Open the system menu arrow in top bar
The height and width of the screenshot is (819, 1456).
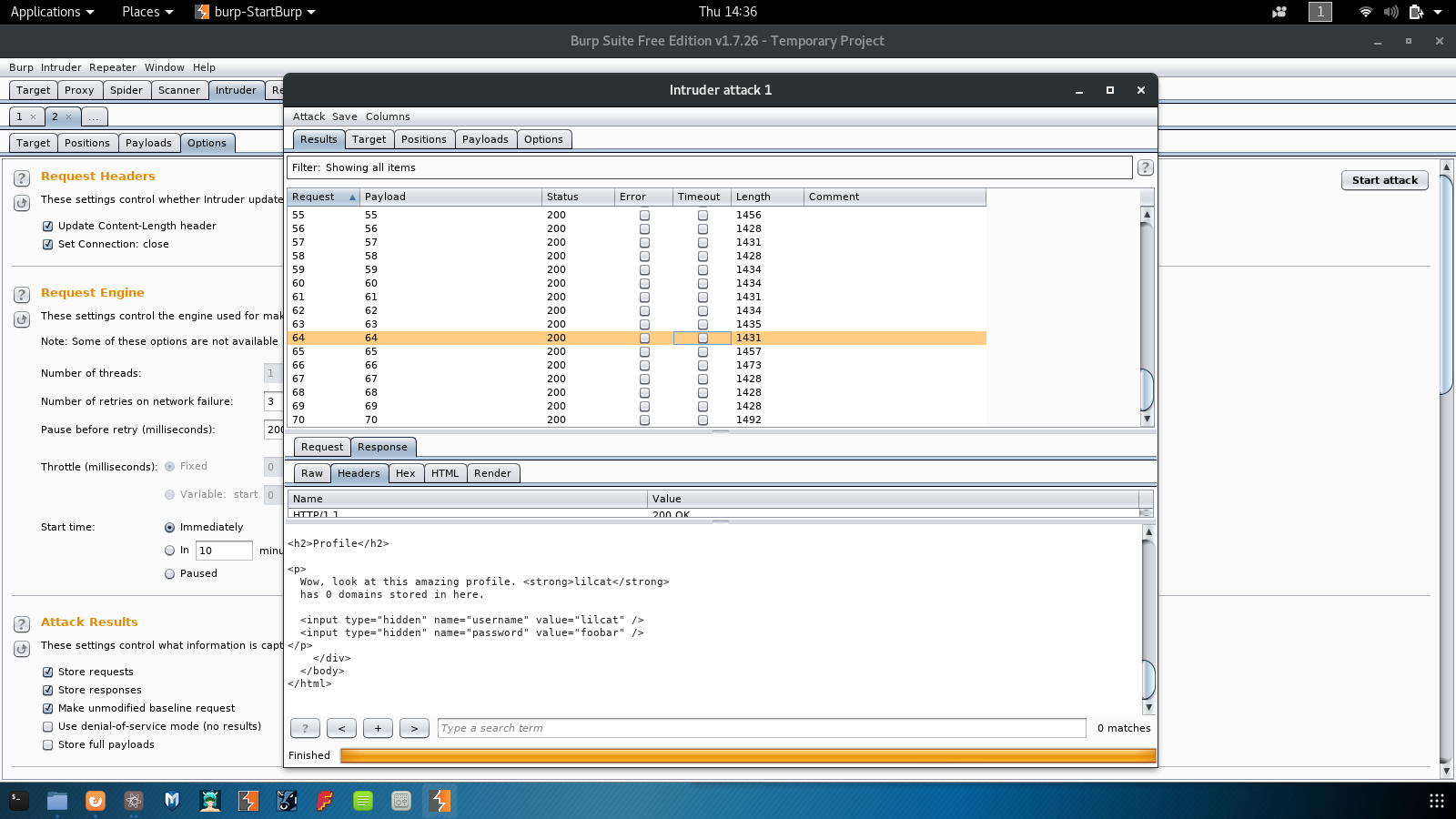click(1438, 12)
